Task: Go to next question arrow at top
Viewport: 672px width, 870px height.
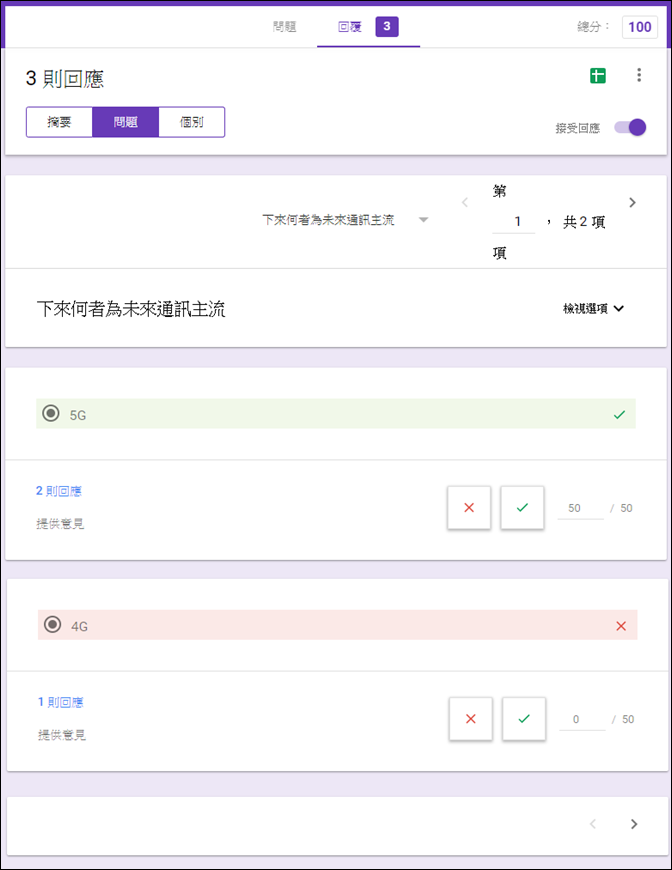Action: [632, 203]
